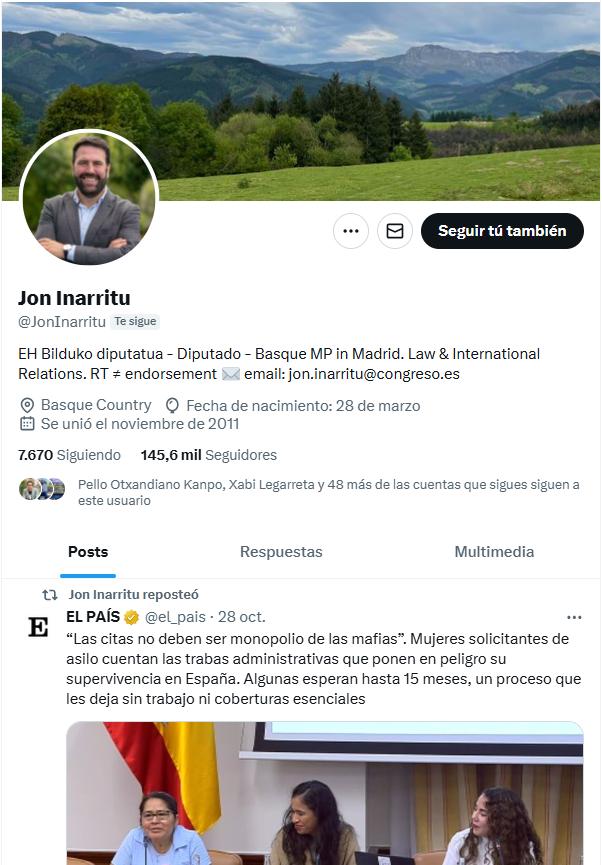Open the post's three-dot options menu

click(574, 617)
